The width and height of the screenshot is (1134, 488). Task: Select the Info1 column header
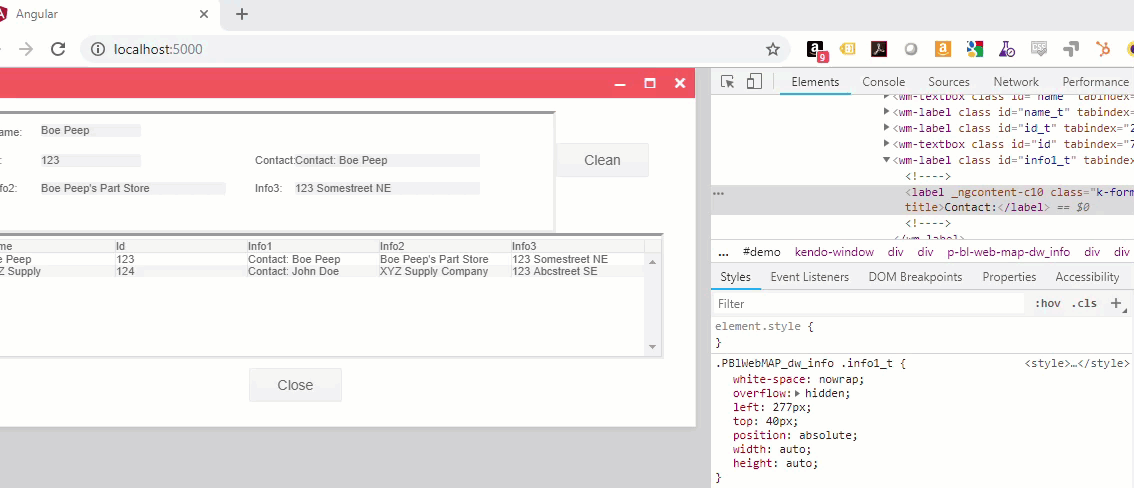tap(312, 247)
